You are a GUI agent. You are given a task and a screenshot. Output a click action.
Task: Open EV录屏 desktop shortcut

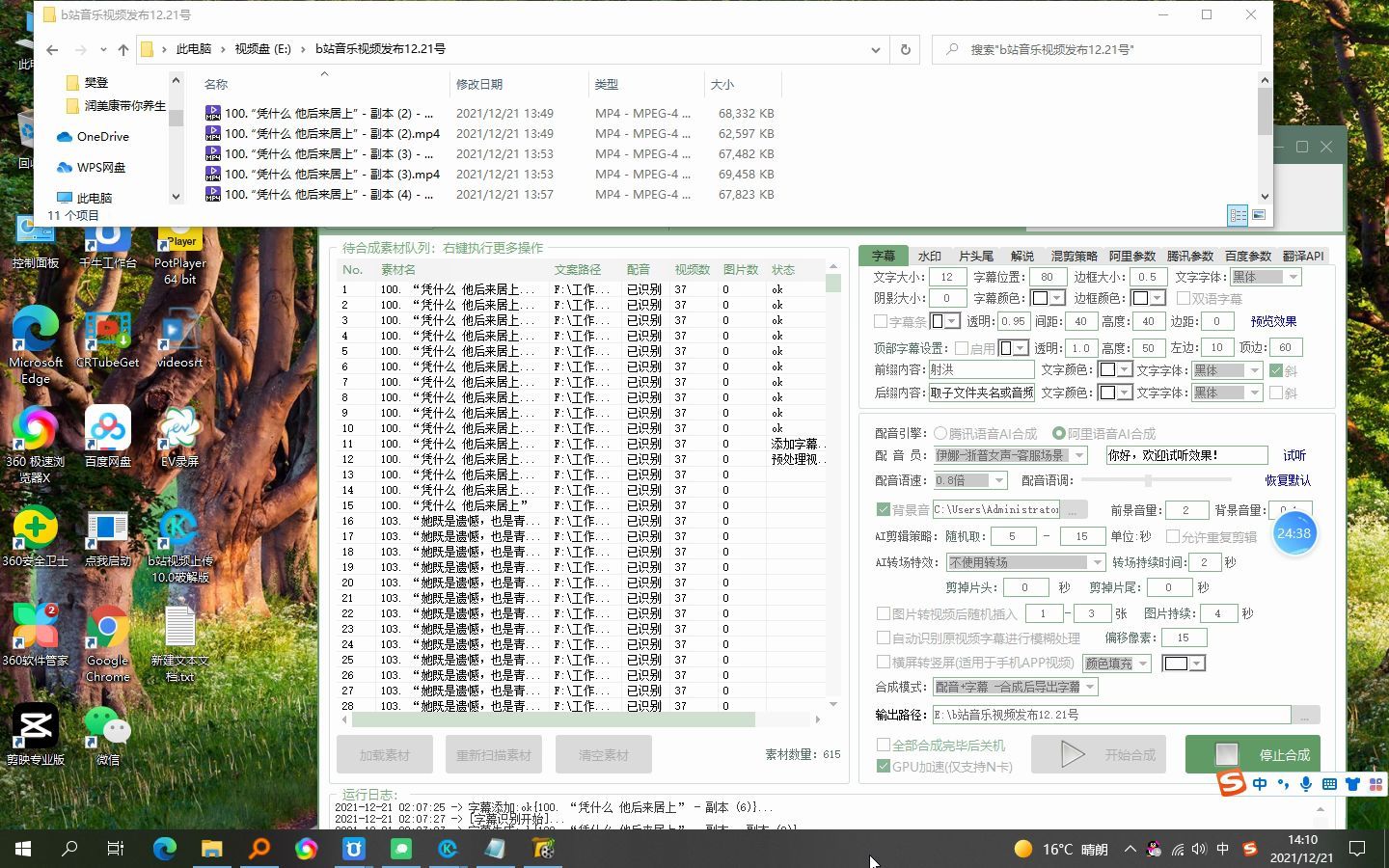pos(179,436)
